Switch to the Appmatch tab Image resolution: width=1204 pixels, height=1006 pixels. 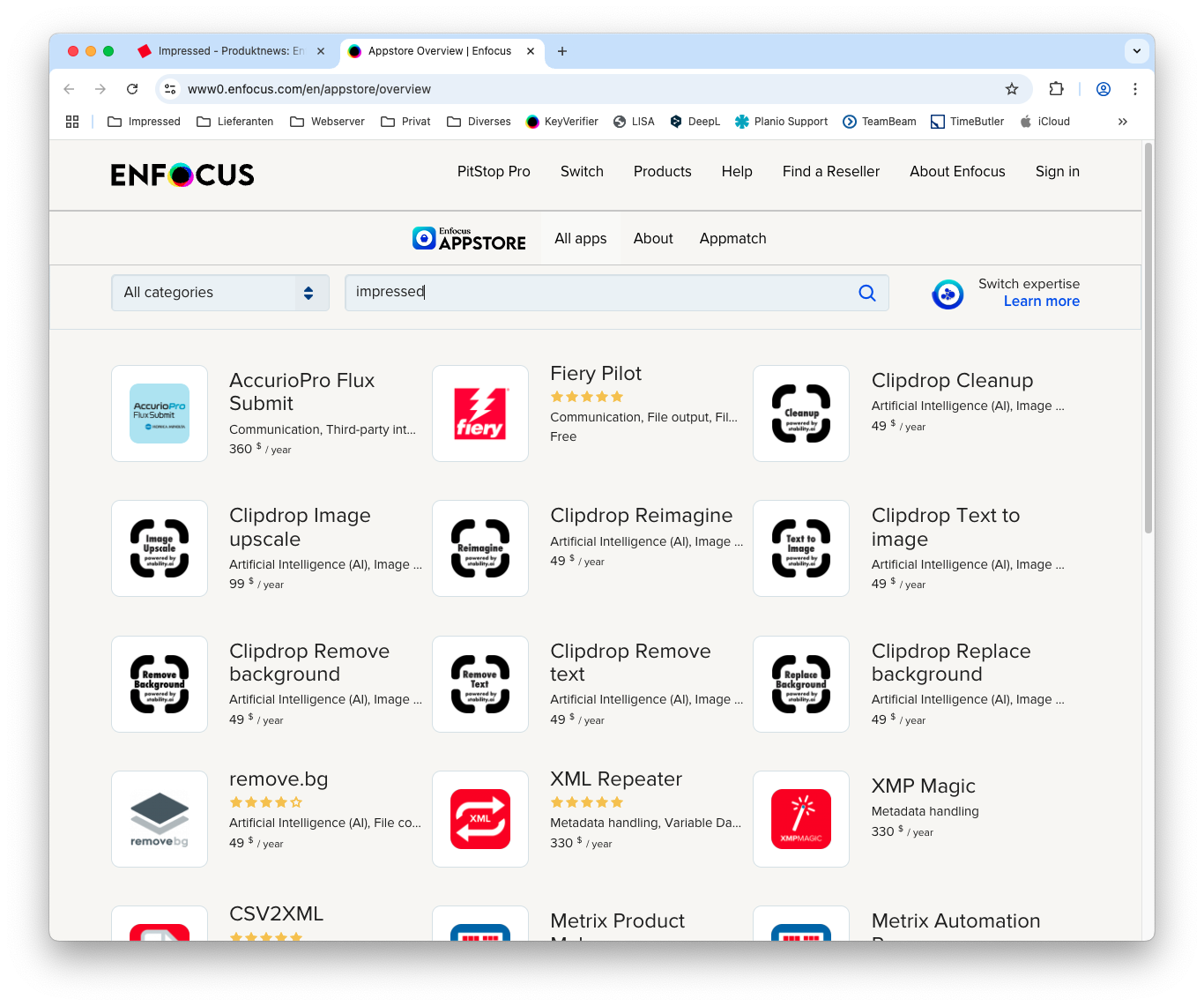tap(732, 237)
